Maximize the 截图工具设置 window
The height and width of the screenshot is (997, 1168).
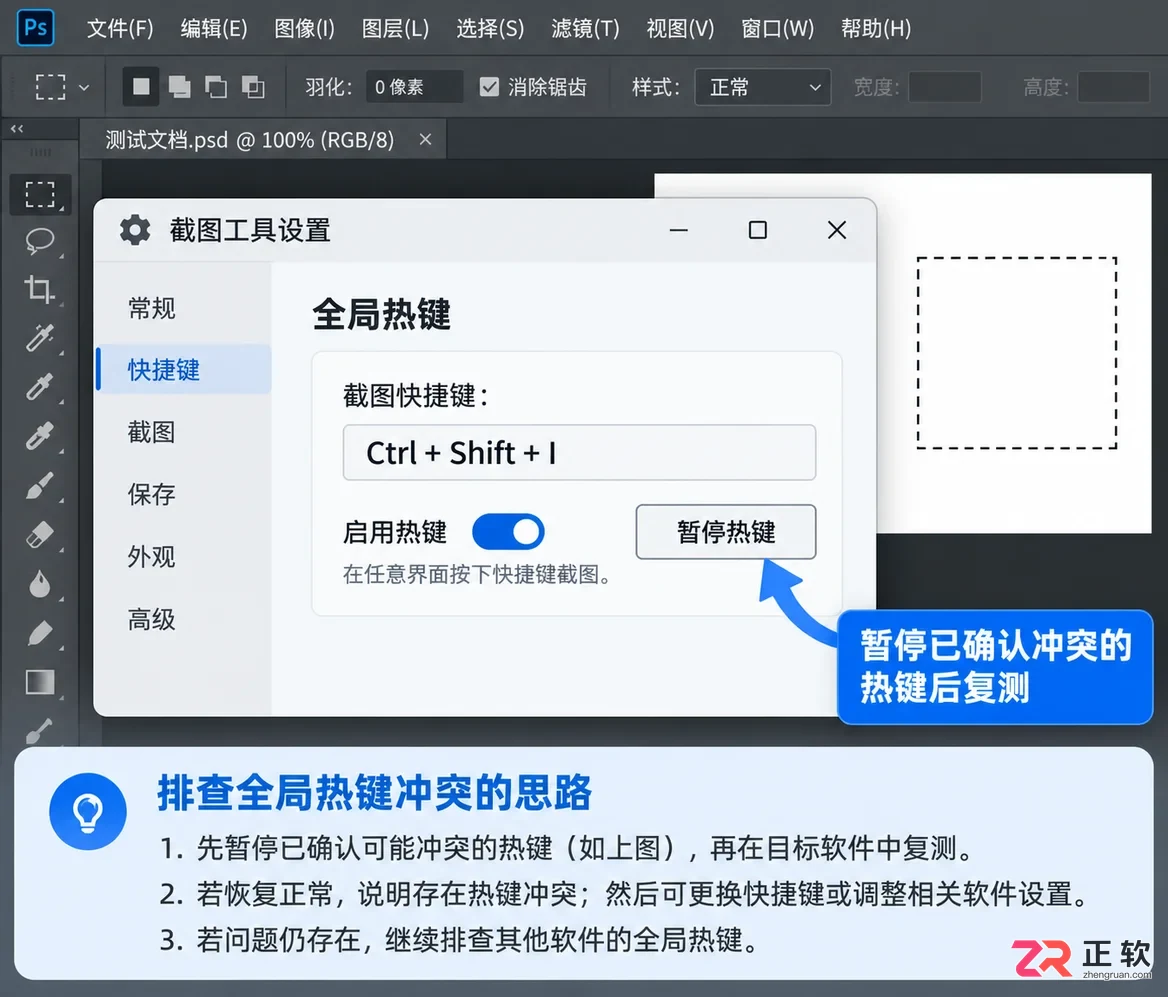[x=758, y=230]
